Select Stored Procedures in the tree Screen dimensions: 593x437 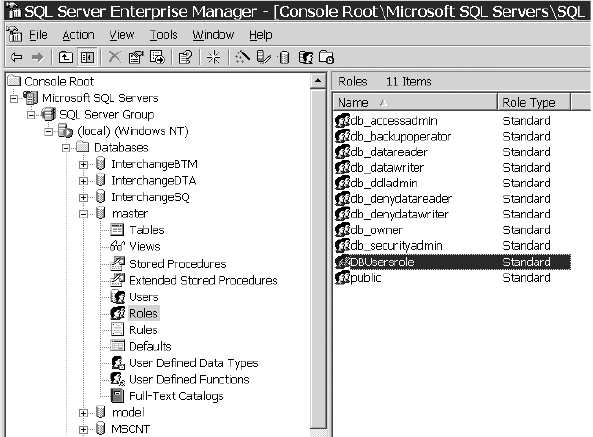(x=178, y=263)
